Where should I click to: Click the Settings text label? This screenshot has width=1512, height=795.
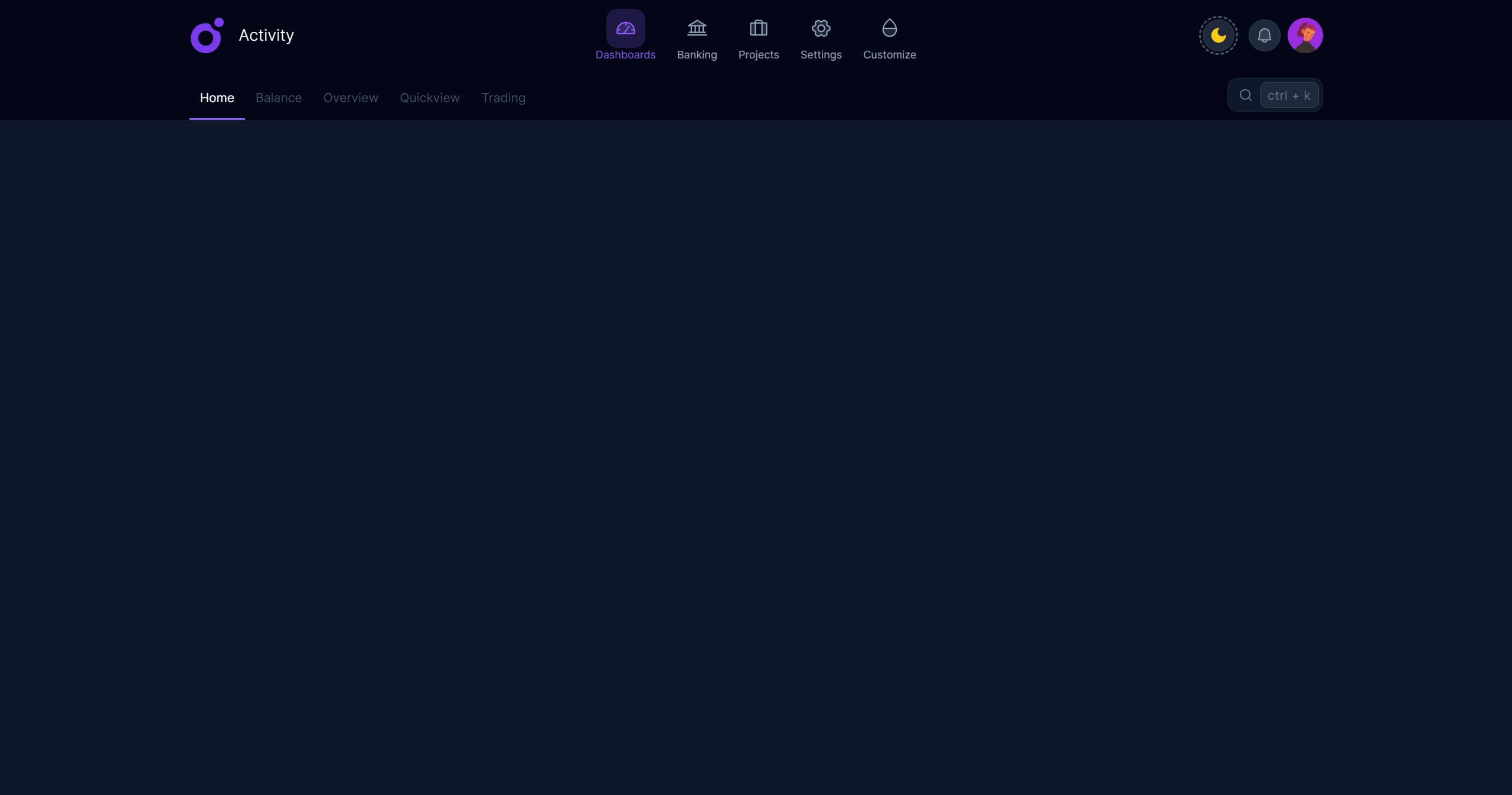821,55
